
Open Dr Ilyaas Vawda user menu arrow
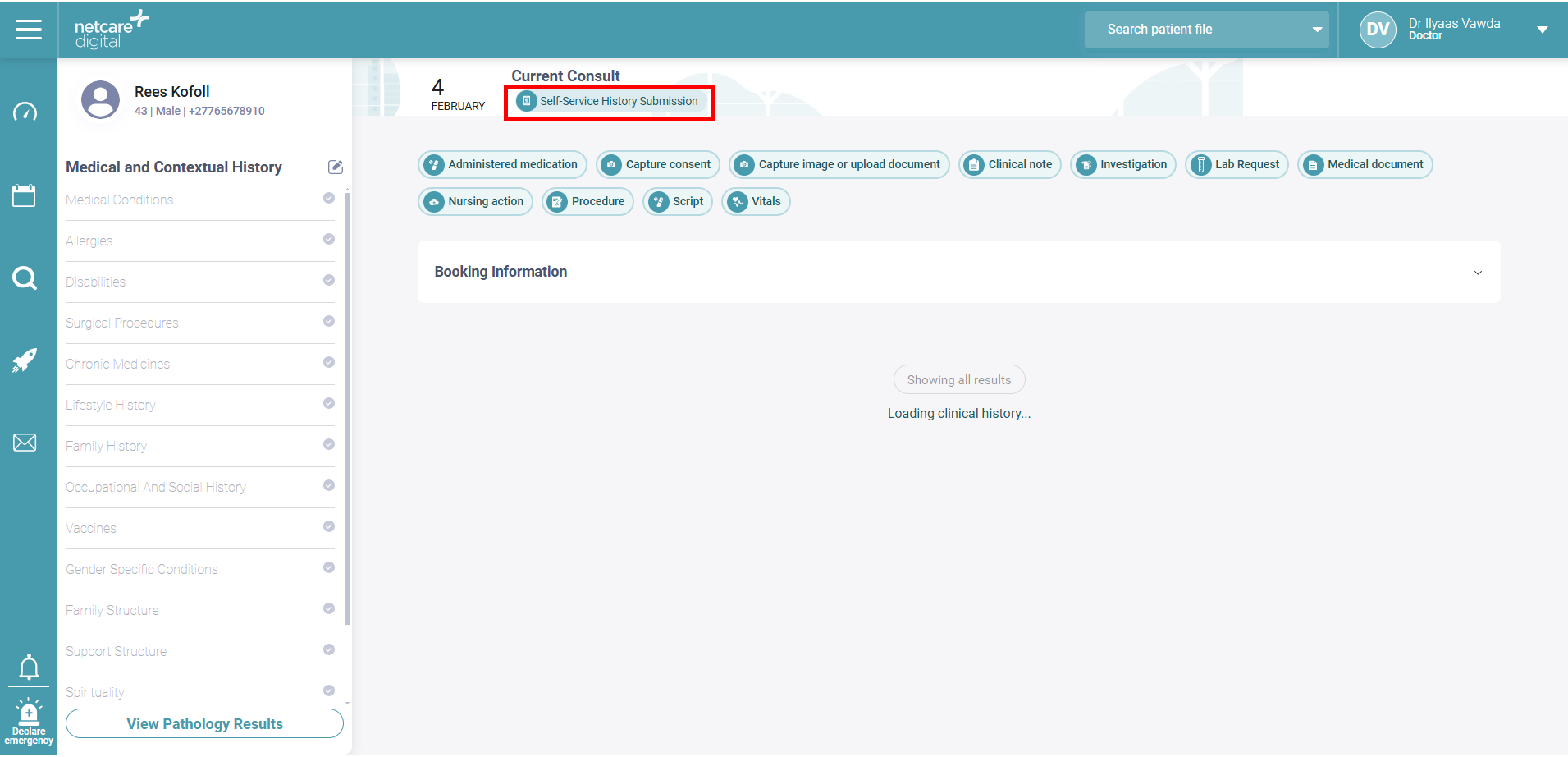pos(1542,30)
